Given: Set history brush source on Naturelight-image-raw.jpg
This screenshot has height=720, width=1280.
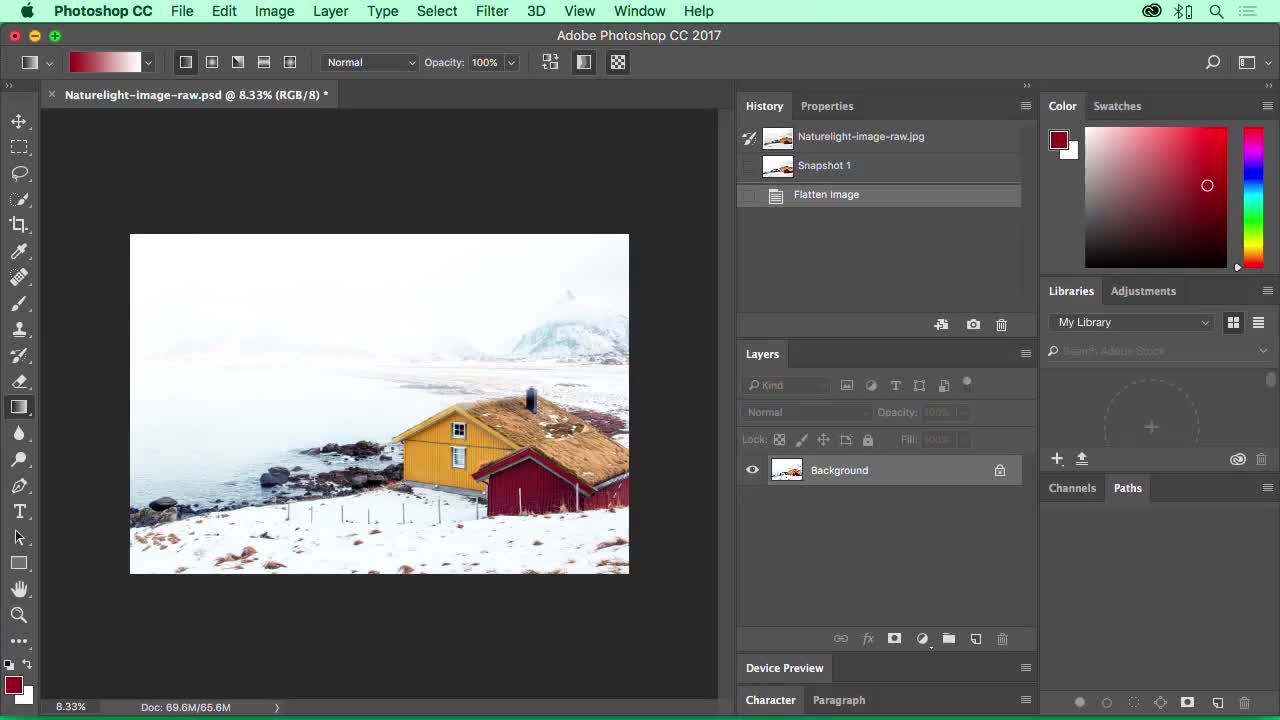Looking at the screenshot, I should 749,137.
